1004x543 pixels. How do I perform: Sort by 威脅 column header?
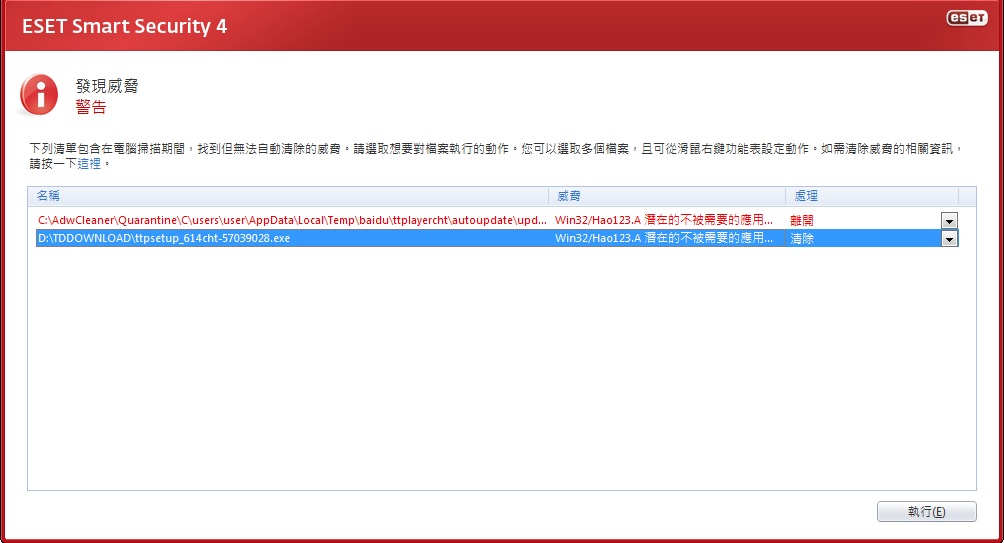tap(667, 196)
